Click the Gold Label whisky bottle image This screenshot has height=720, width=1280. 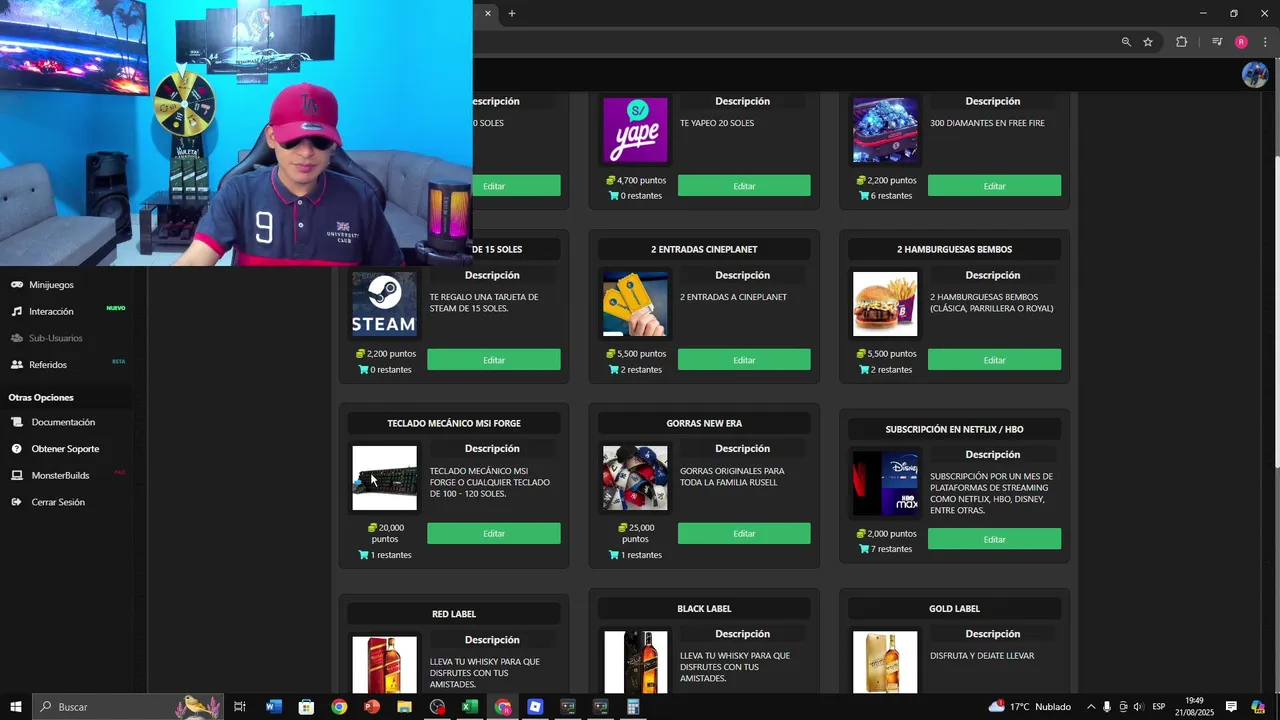885,662
